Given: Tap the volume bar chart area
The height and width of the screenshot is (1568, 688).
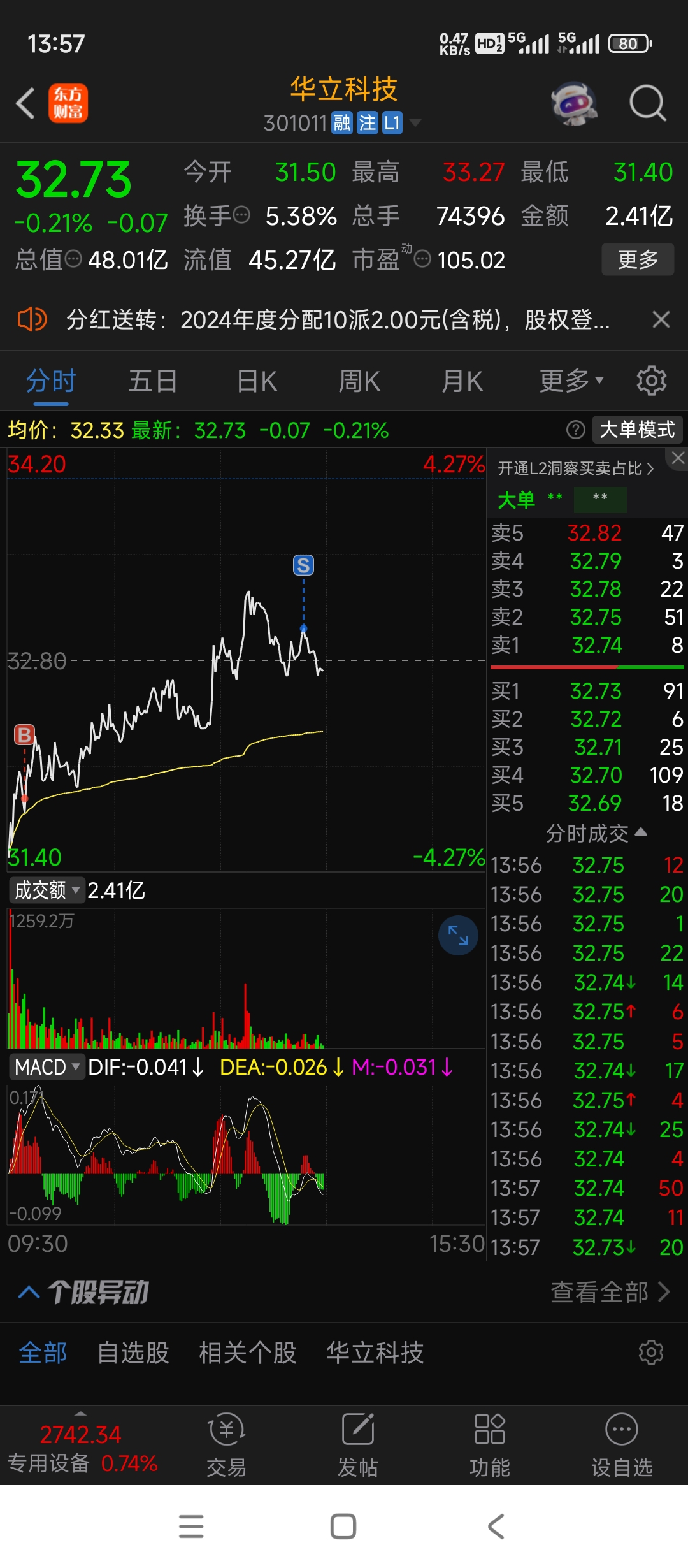Looking at the screenshot, I should [x=246, y=978].
